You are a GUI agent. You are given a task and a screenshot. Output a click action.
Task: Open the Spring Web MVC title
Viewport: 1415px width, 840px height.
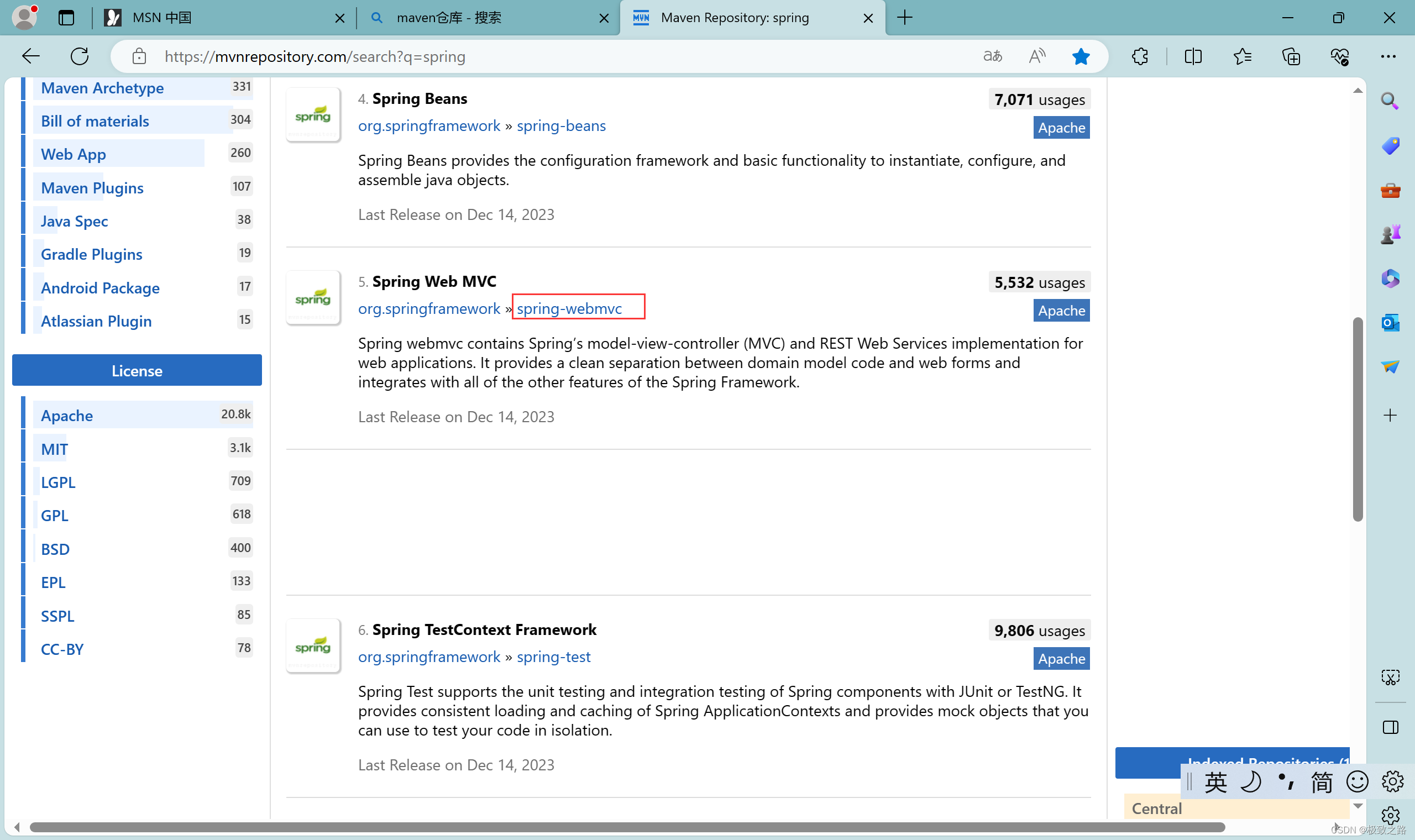click(x=434, y=281)
